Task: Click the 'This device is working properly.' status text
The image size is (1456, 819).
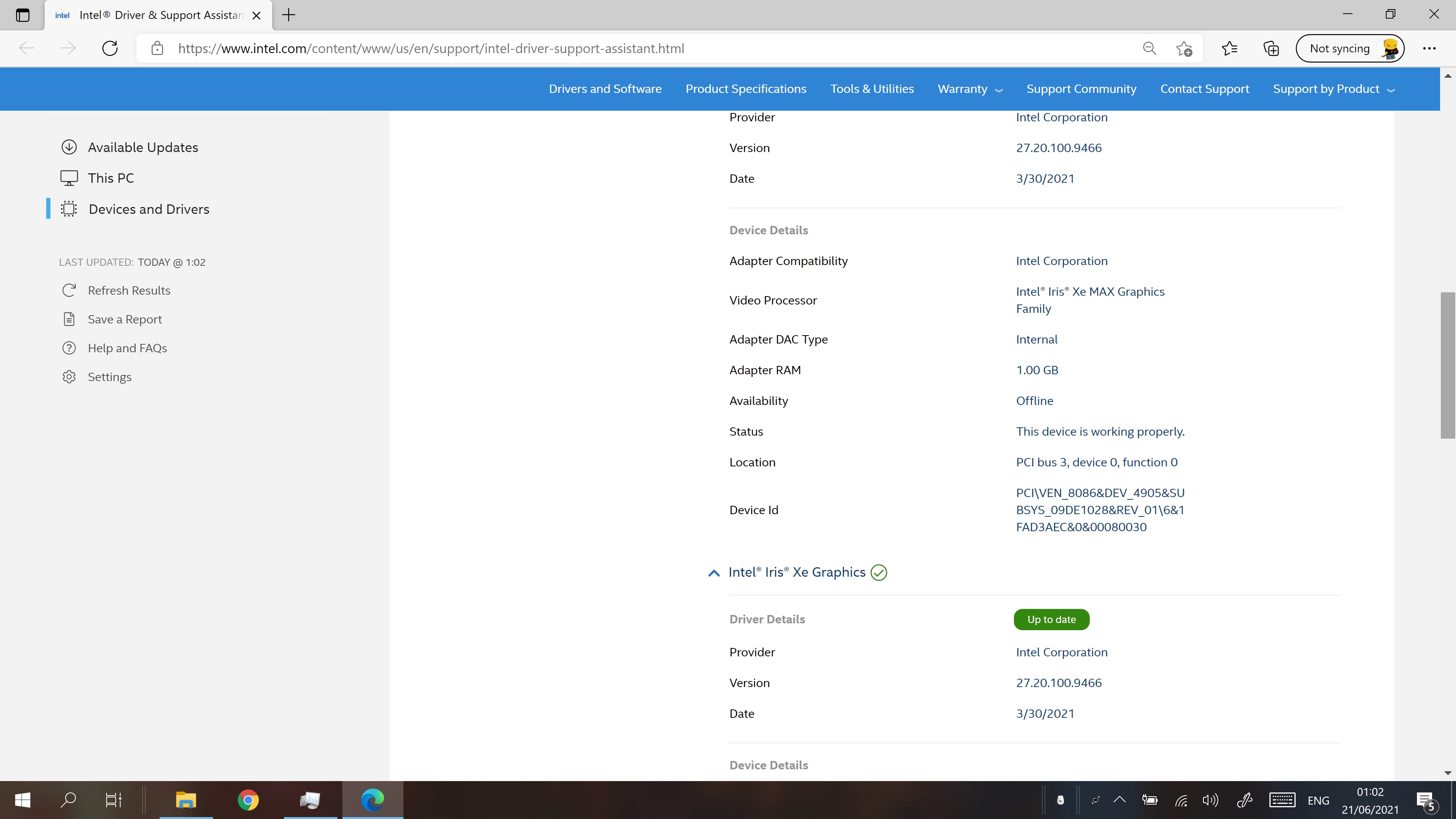Action: tap(1100, 432)
